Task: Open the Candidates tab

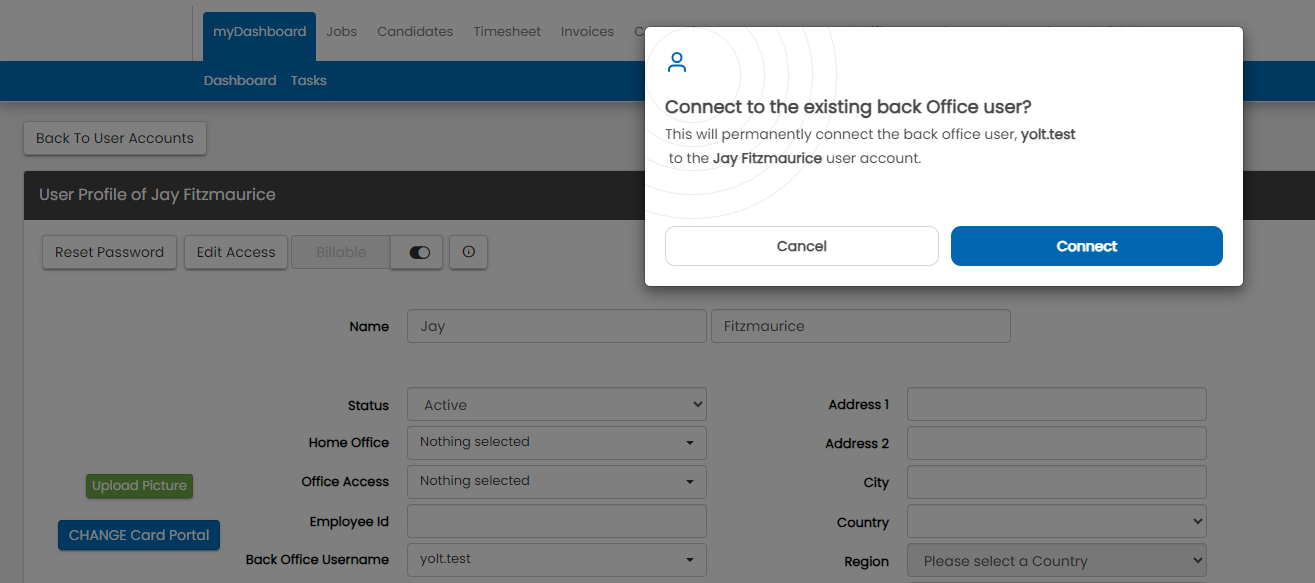Action: click(415, 31)
